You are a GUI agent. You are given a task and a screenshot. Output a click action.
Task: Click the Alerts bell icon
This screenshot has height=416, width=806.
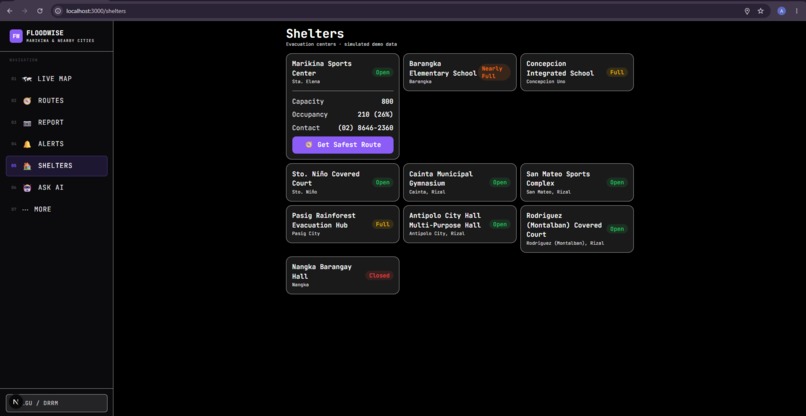27,144
